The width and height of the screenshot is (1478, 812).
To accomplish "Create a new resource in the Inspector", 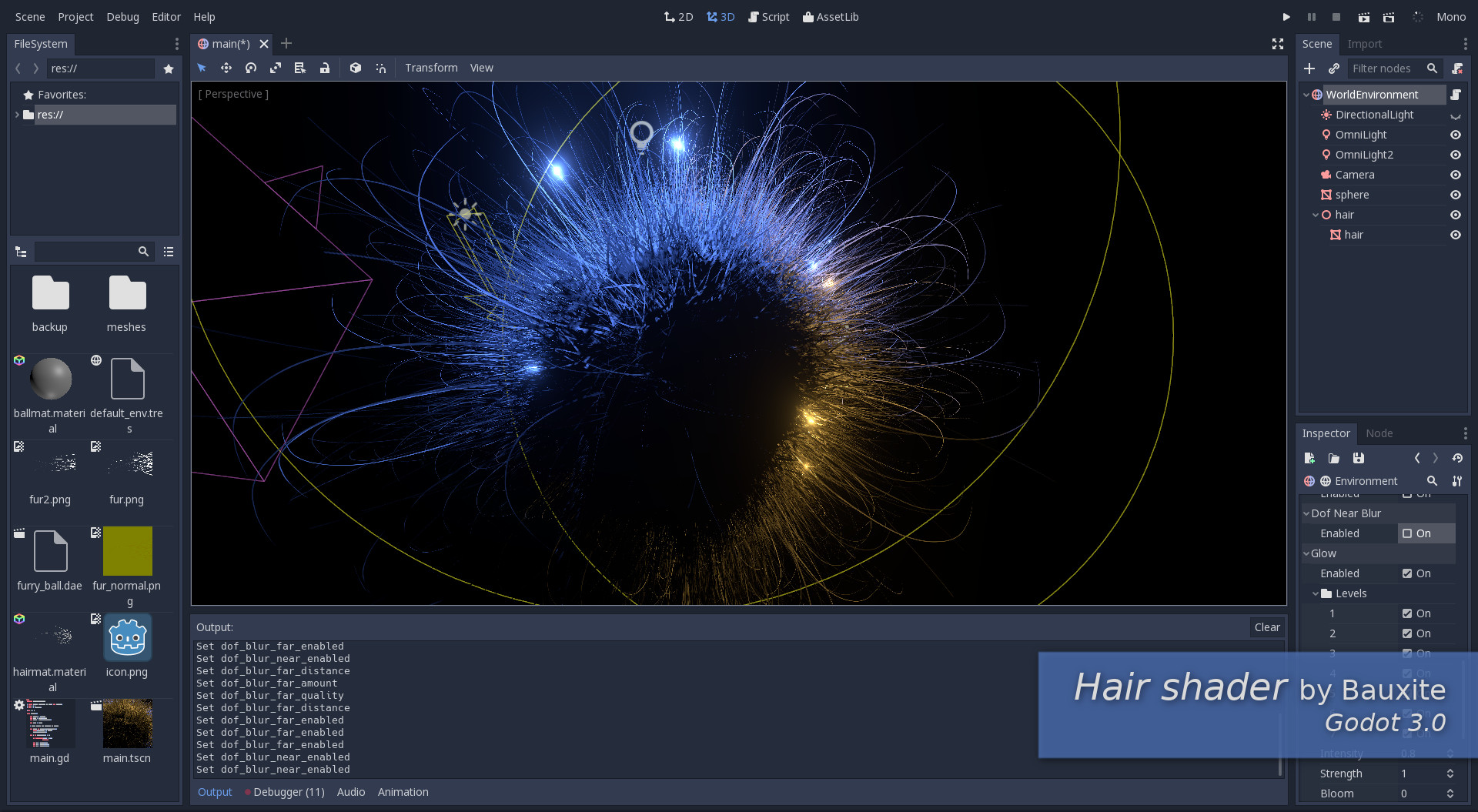I will click(1309, 458).
